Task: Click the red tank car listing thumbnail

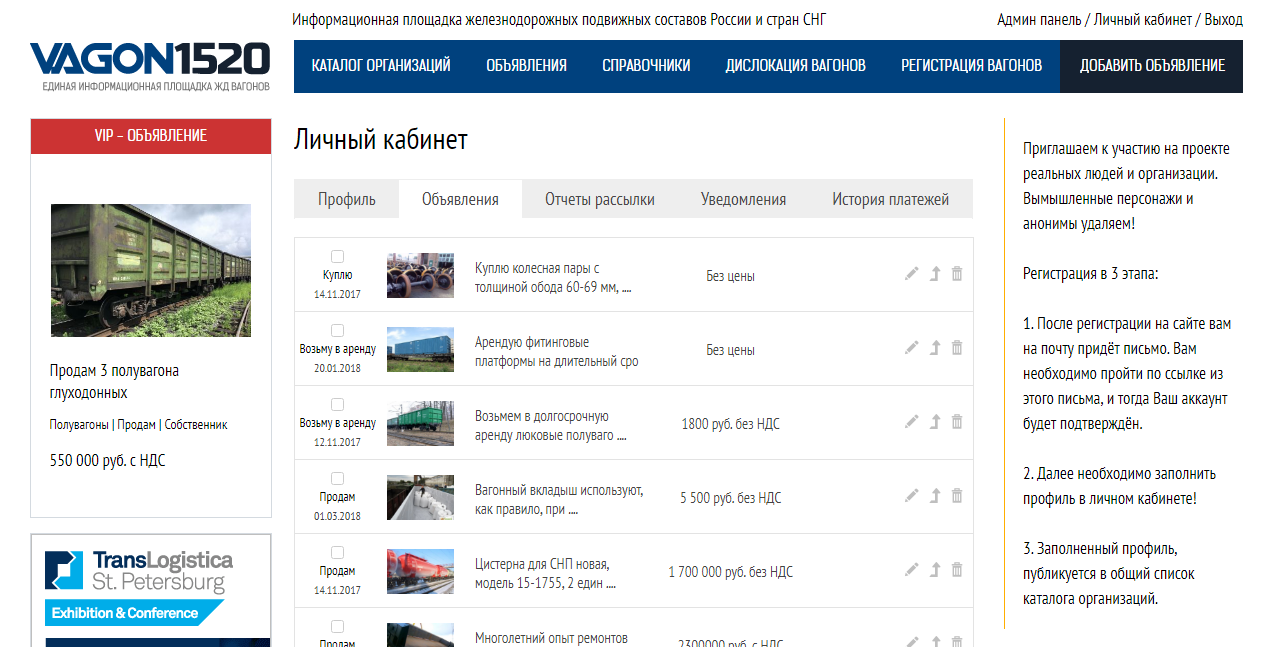Action: coord(420,571)
